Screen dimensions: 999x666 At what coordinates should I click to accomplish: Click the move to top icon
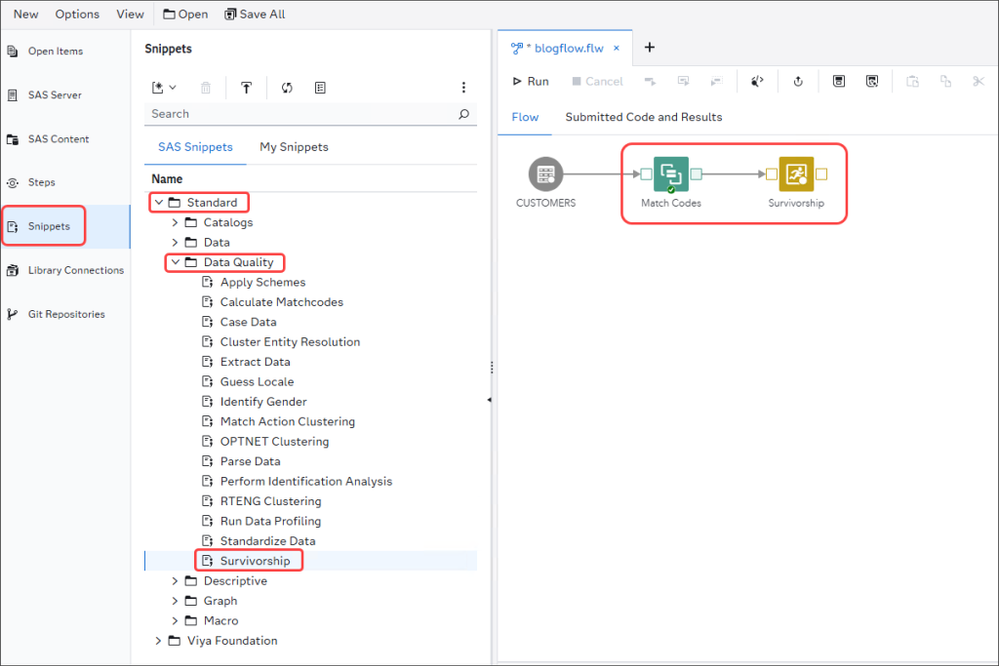[x=246, y=88]
